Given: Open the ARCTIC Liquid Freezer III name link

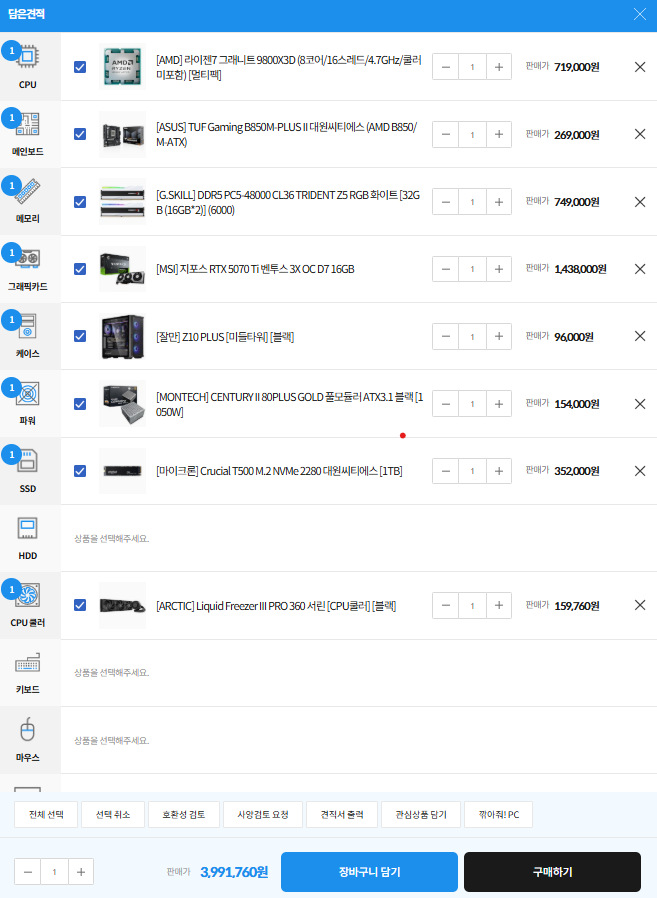Looking at the screenshot, I should coord(276,605).
